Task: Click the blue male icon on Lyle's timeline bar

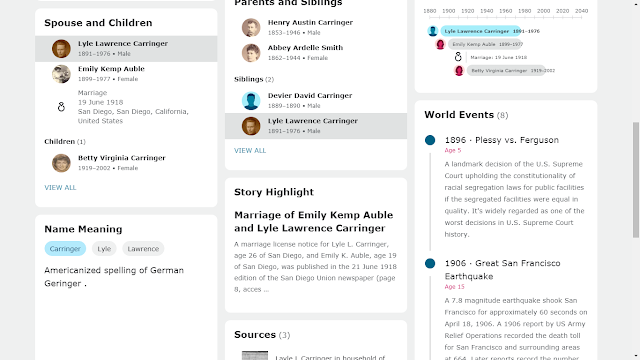Action: pos(433,31)
